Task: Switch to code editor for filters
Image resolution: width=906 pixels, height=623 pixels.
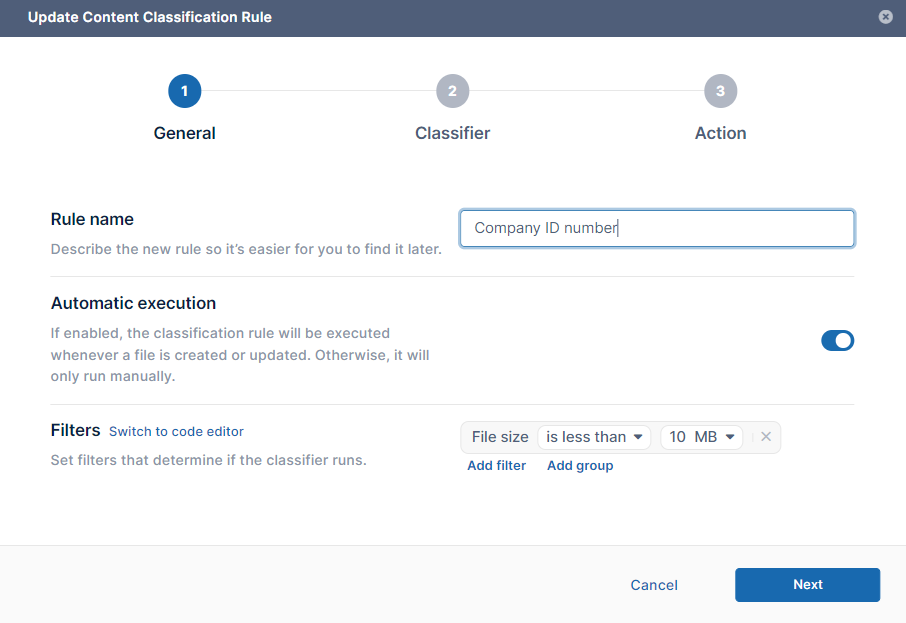Action: 176,432
